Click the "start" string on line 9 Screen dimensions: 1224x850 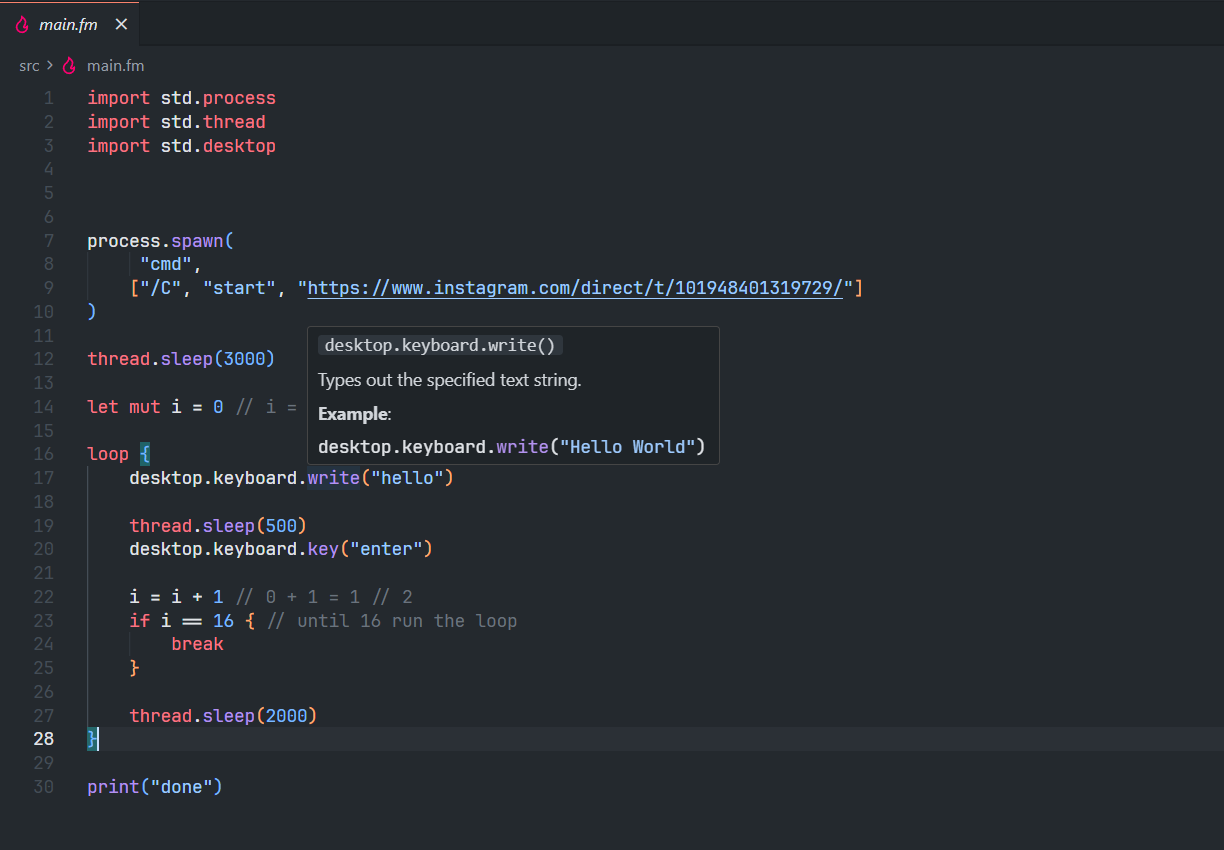(240, 288)
